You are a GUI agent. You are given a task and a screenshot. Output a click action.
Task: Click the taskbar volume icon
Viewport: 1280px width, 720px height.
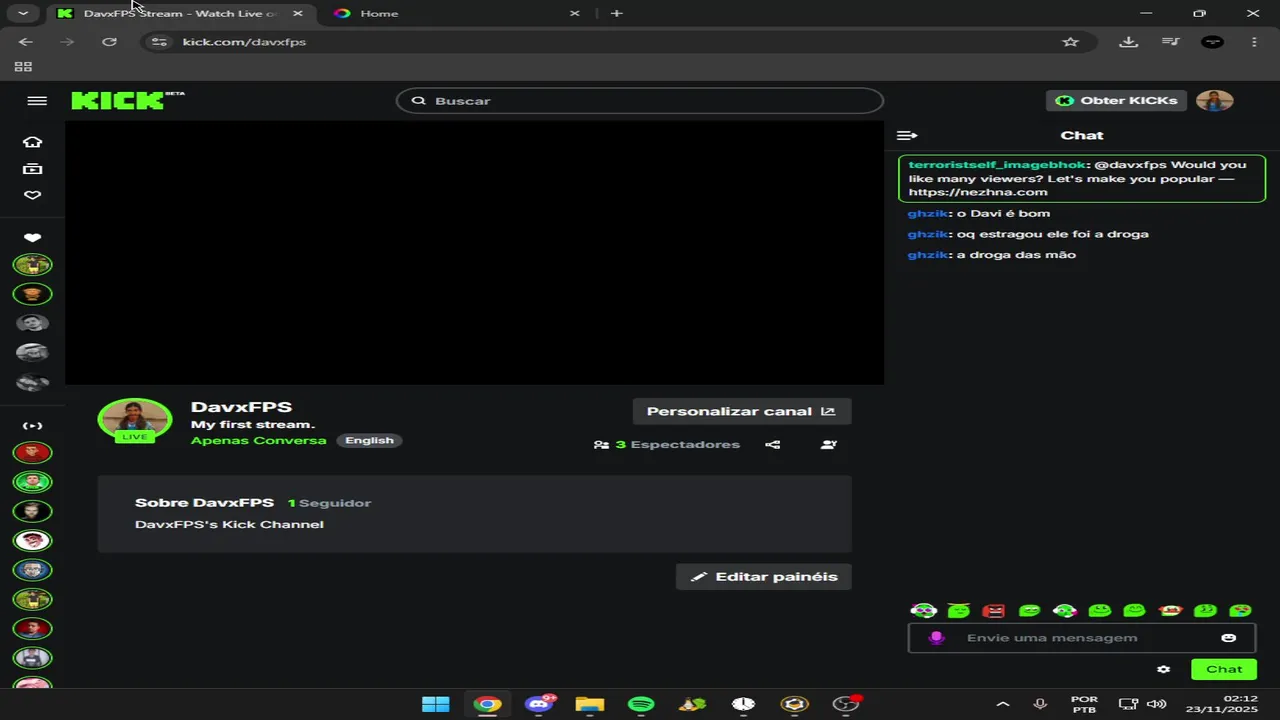coord(1157,704)
